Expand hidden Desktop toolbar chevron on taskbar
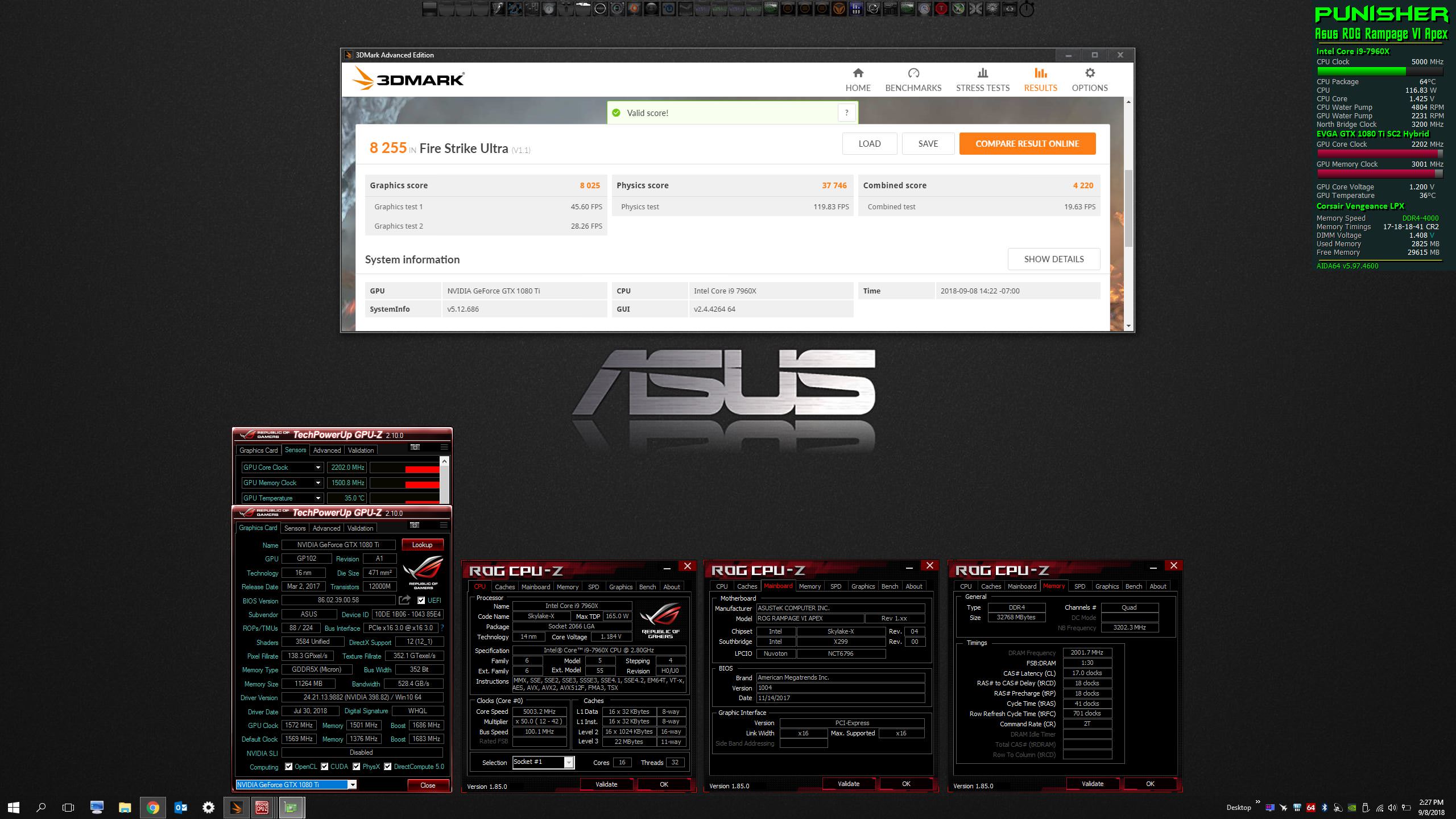The height and width of the screenshot is (819, 1456). pos(1258,802)
